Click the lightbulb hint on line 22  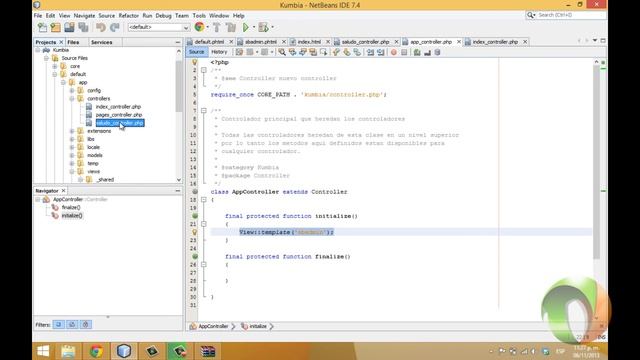coord(195,232)
